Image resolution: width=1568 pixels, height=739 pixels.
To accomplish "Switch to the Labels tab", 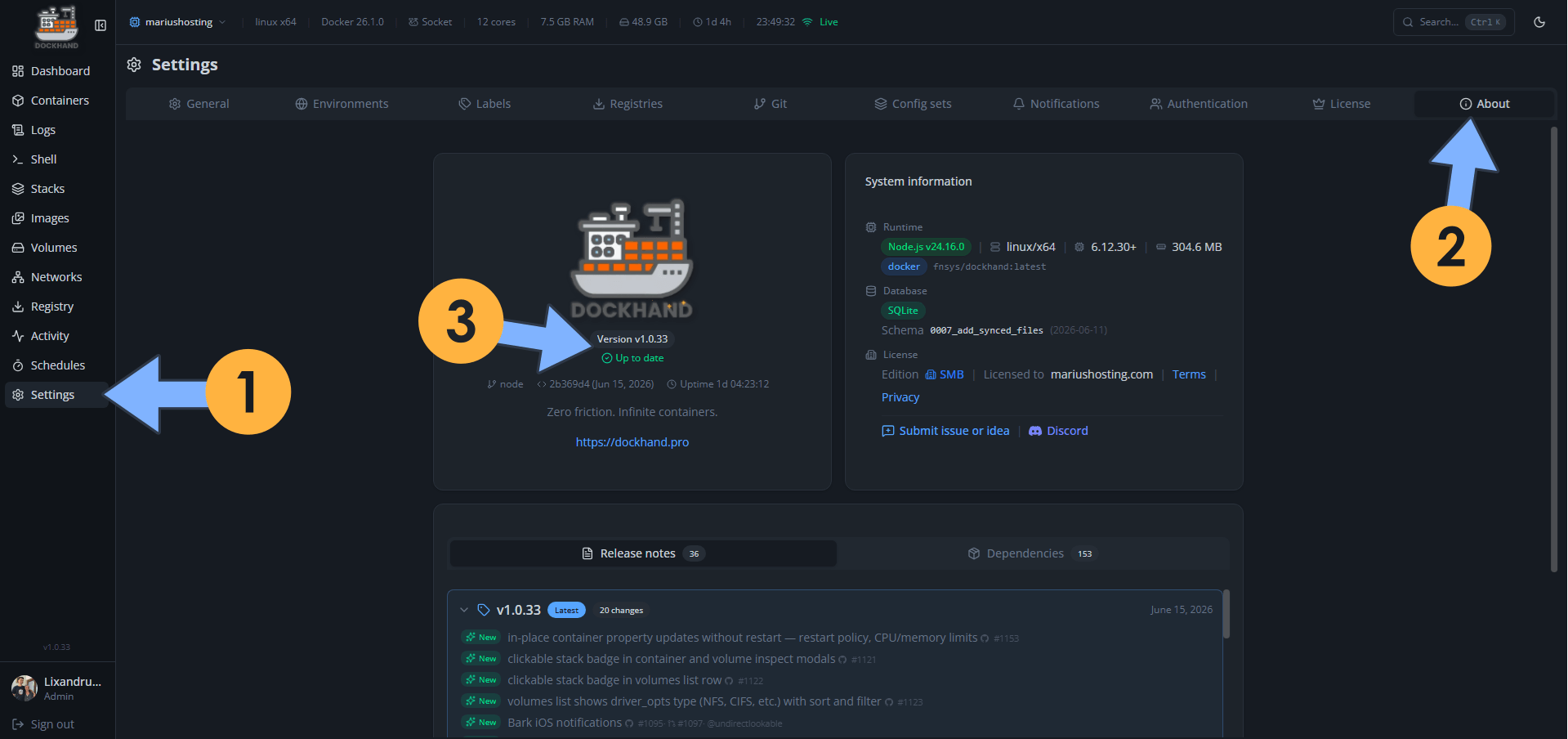I will click(485, 104).
